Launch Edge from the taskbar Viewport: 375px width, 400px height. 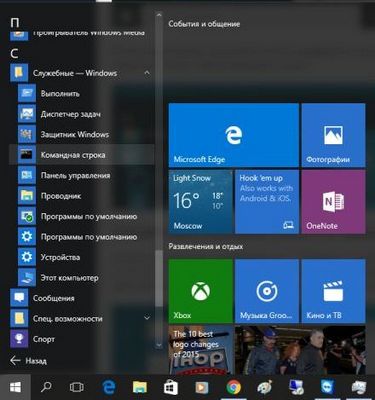(108, 387)
